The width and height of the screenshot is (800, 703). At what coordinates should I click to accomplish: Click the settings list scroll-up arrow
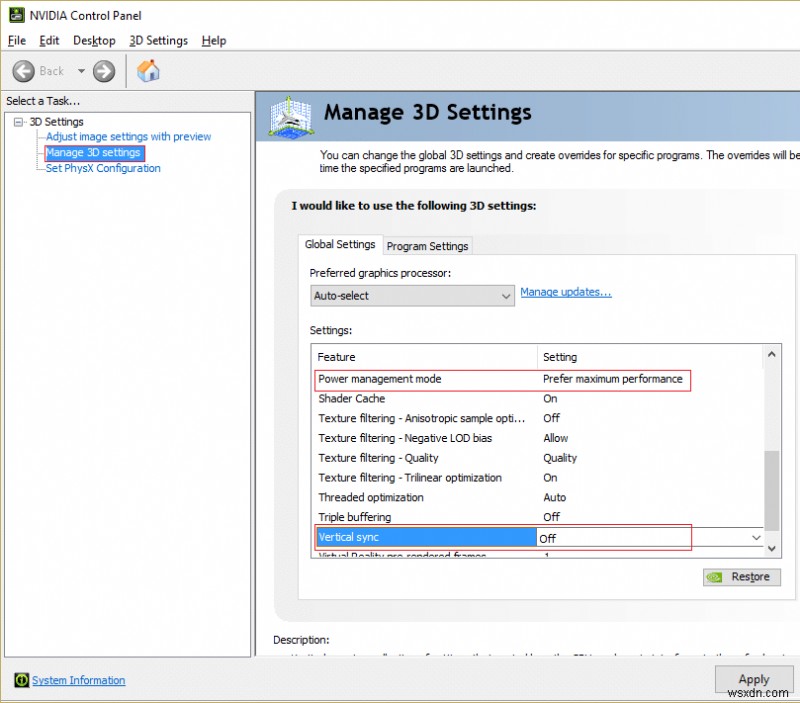(771, 355)
